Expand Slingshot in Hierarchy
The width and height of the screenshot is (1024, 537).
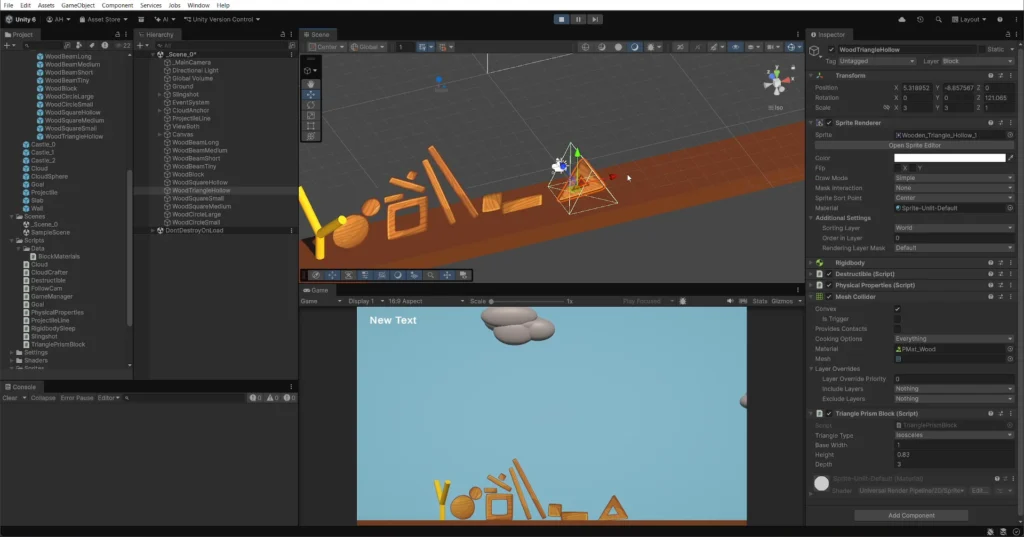pos(159,95)
